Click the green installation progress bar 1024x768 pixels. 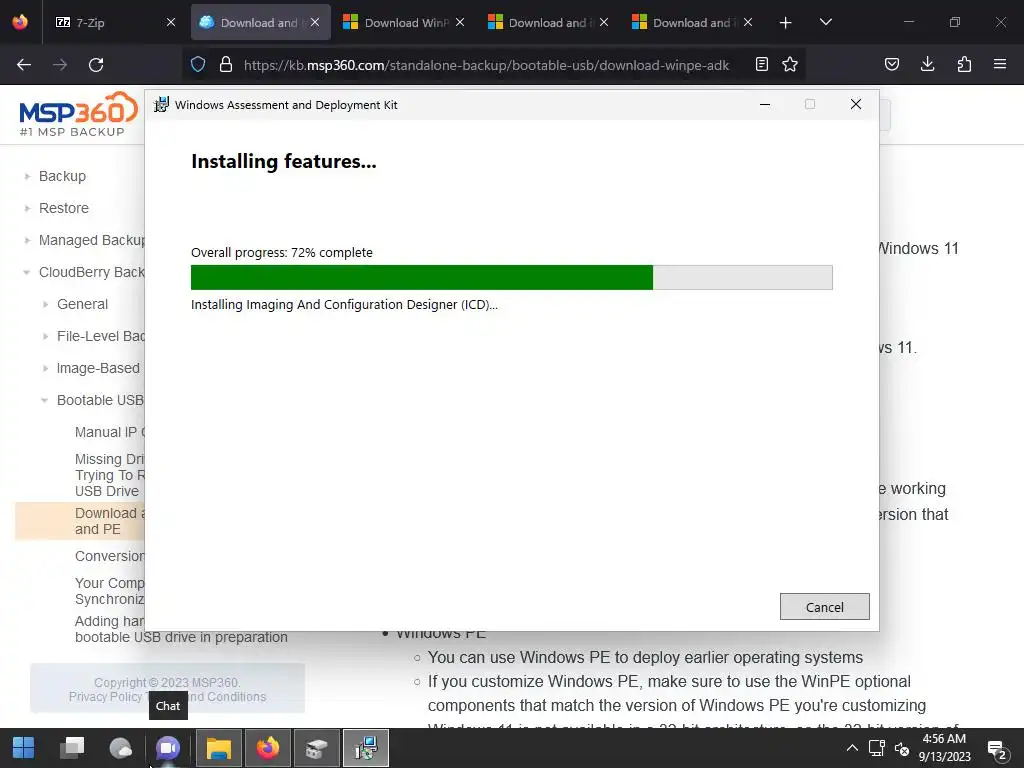[421, 277]
